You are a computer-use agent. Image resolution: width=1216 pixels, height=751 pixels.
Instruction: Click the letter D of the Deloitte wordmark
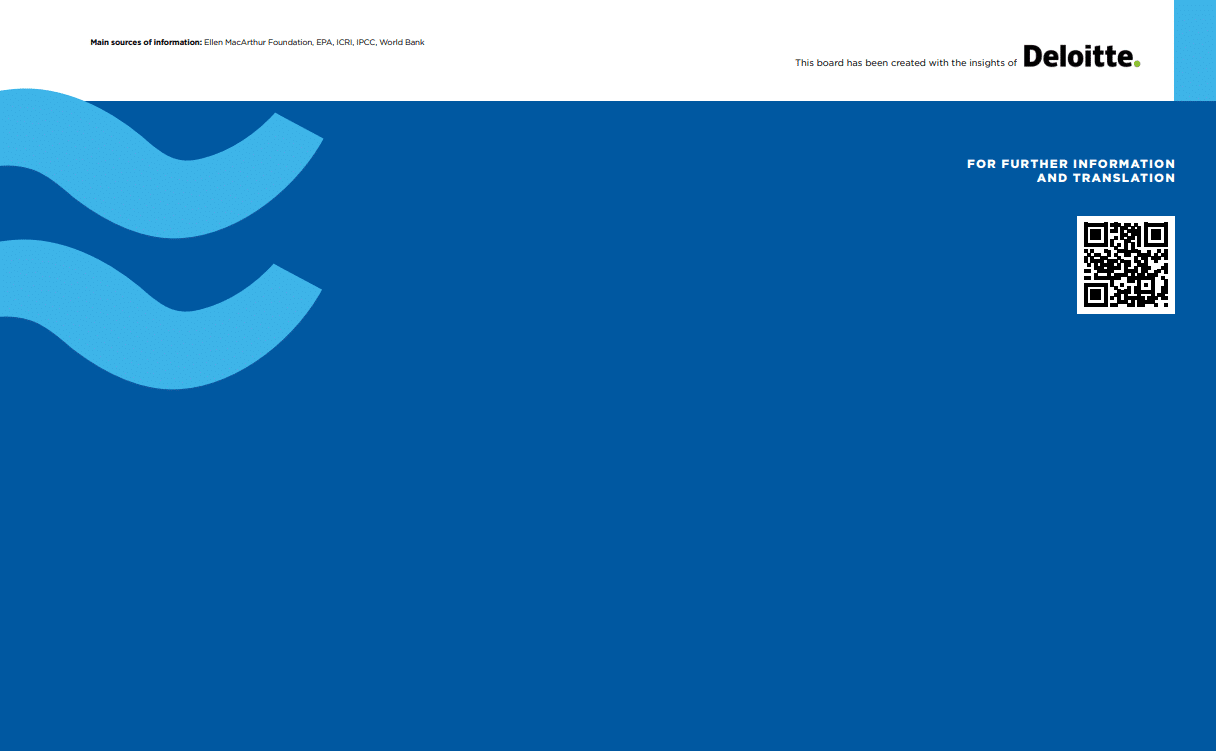pyautogui.click(x=1033, y=57)
